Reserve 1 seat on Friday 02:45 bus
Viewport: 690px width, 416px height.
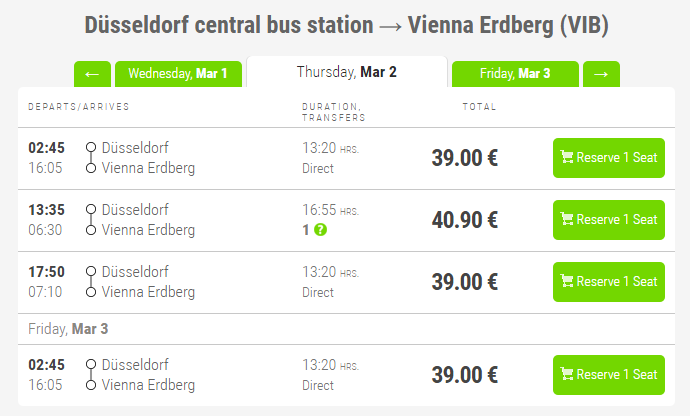coord(609,375)
